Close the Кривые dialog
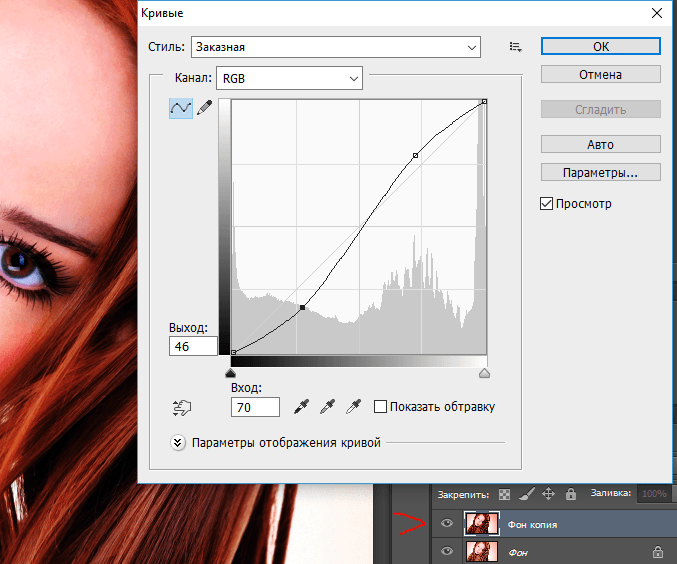 657,13
